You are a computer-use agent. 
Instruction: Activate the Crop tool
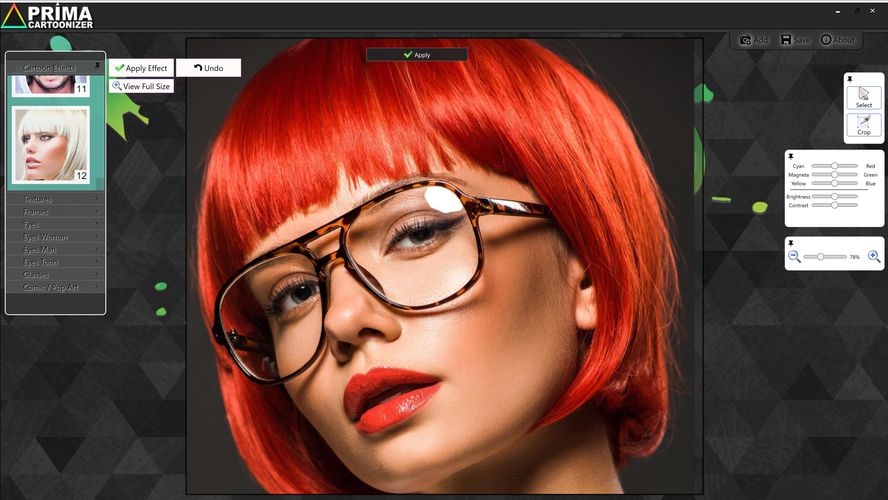(864, 125)
